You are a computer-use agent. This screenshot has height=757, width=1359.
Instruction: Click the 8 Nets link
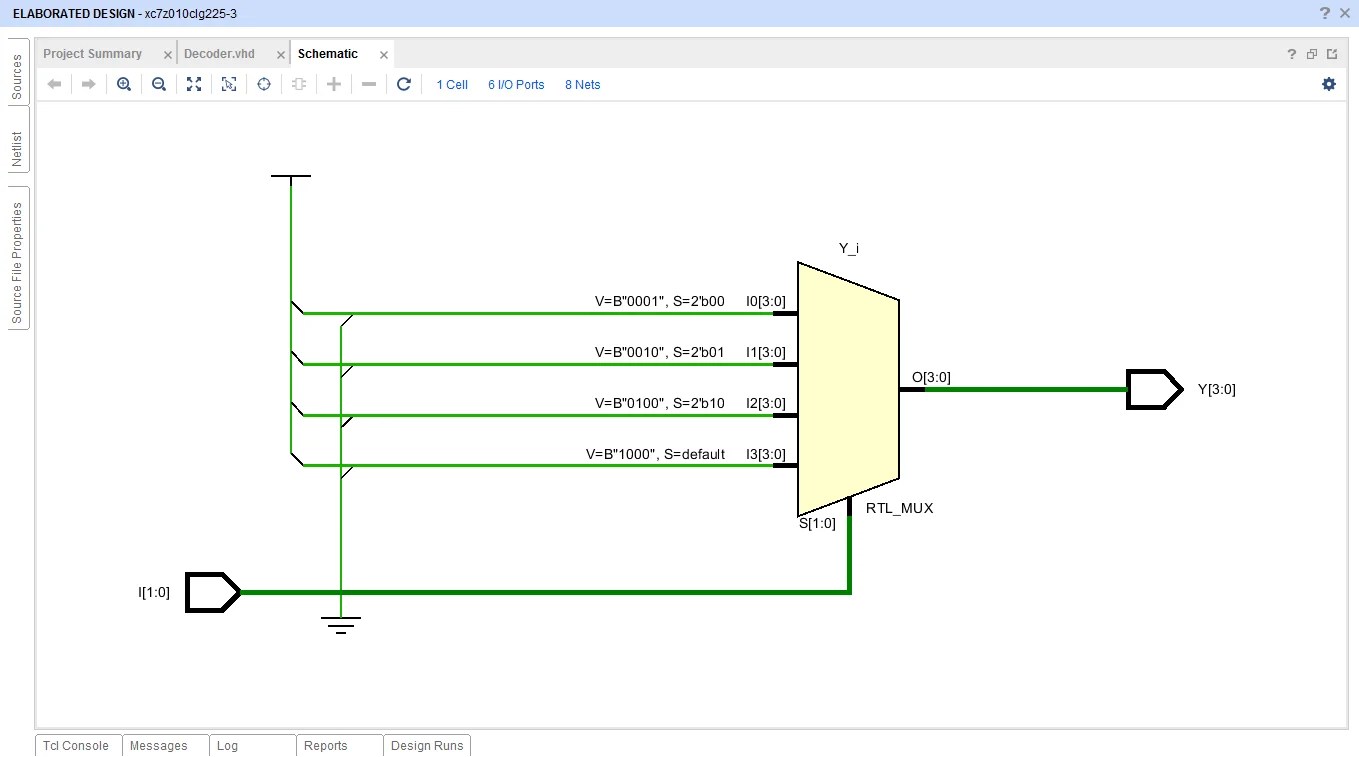(582, 85)
